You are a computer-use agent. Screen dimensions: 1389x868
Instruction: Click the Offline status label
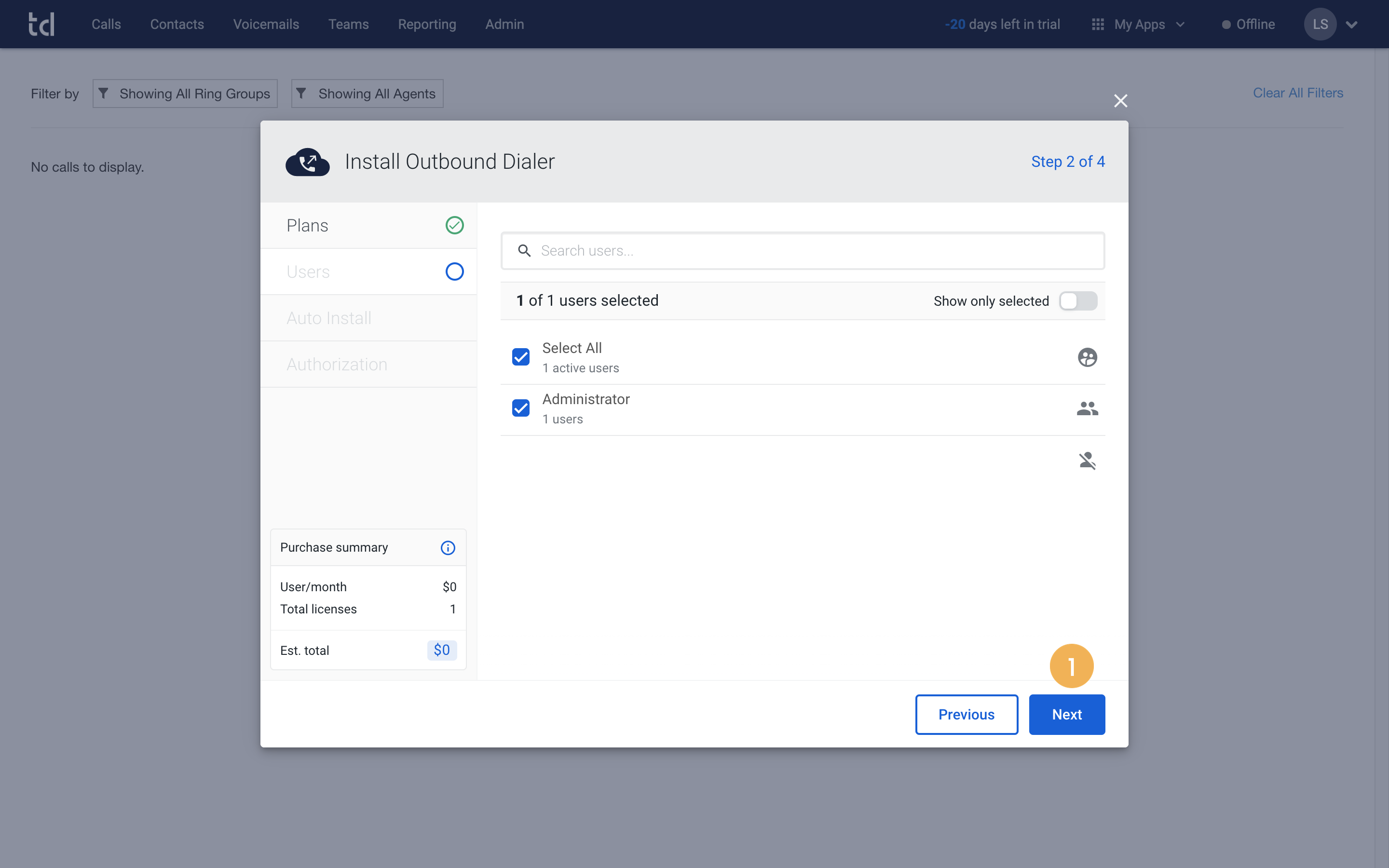(1255, 24)
